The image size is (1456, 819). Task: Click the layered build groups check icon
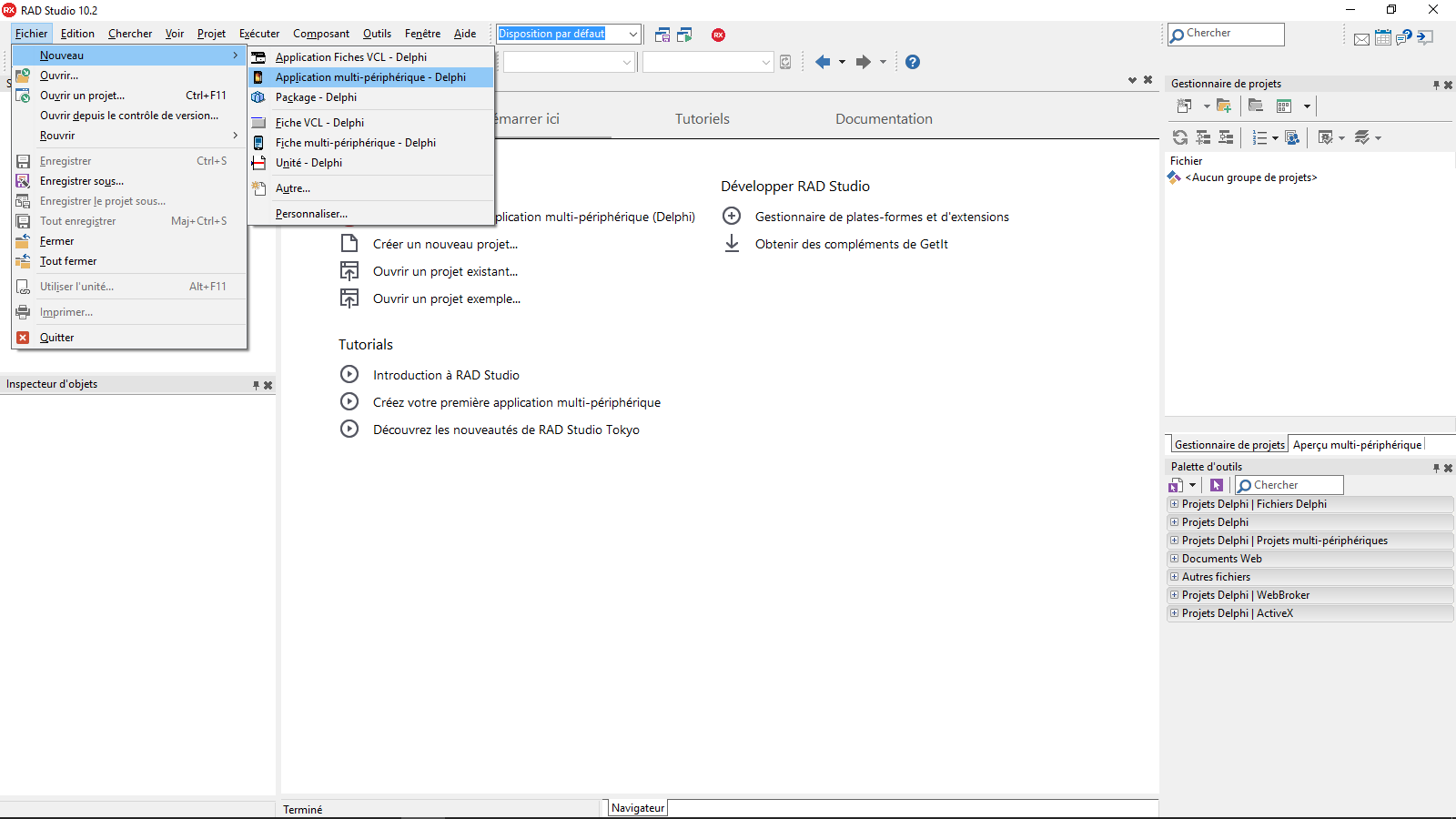tap(1362, 137)
